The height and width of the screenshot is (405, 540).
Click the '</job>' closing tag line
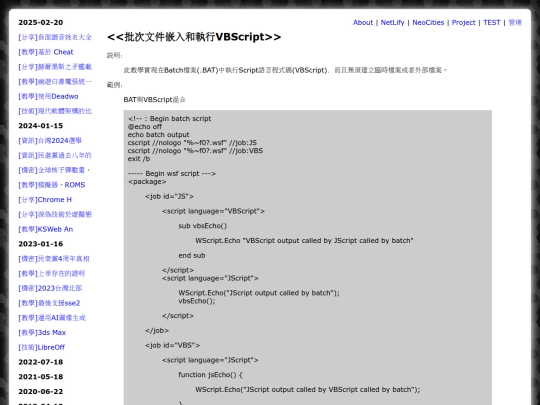tap(157, 331)
